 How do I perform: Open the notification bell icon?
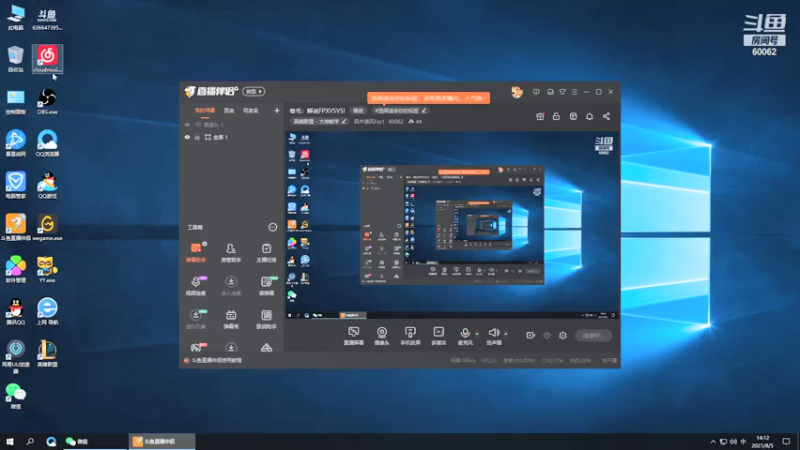click(x=589, y=116)
